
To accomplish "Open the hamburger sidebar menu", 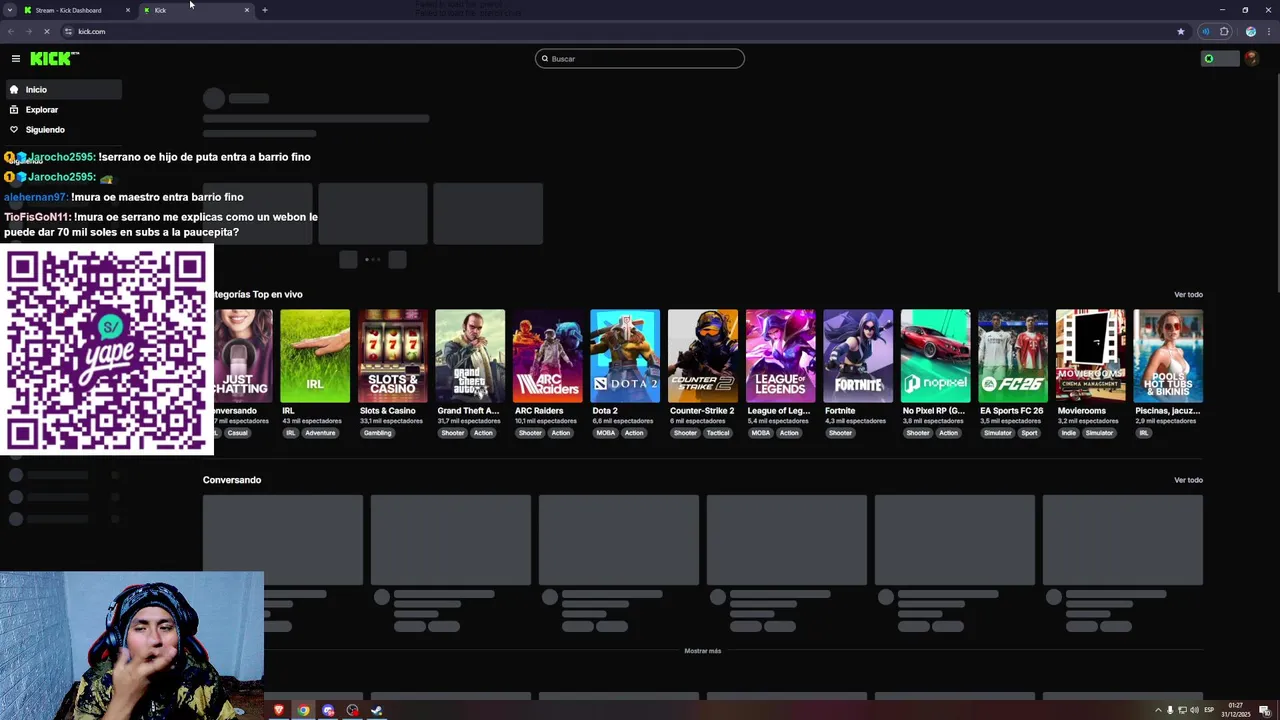I will click(x=16, y=59).
